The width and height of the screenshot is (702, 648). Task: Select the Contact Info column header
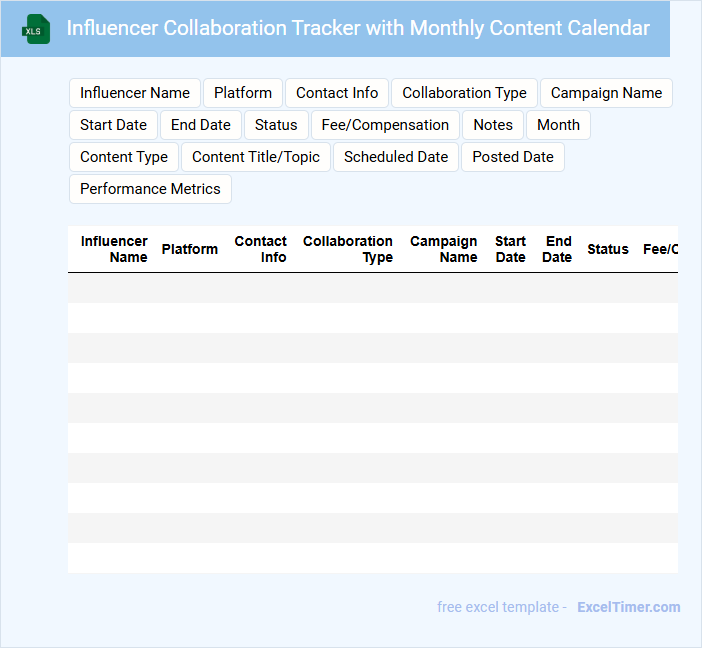(261, 249)
